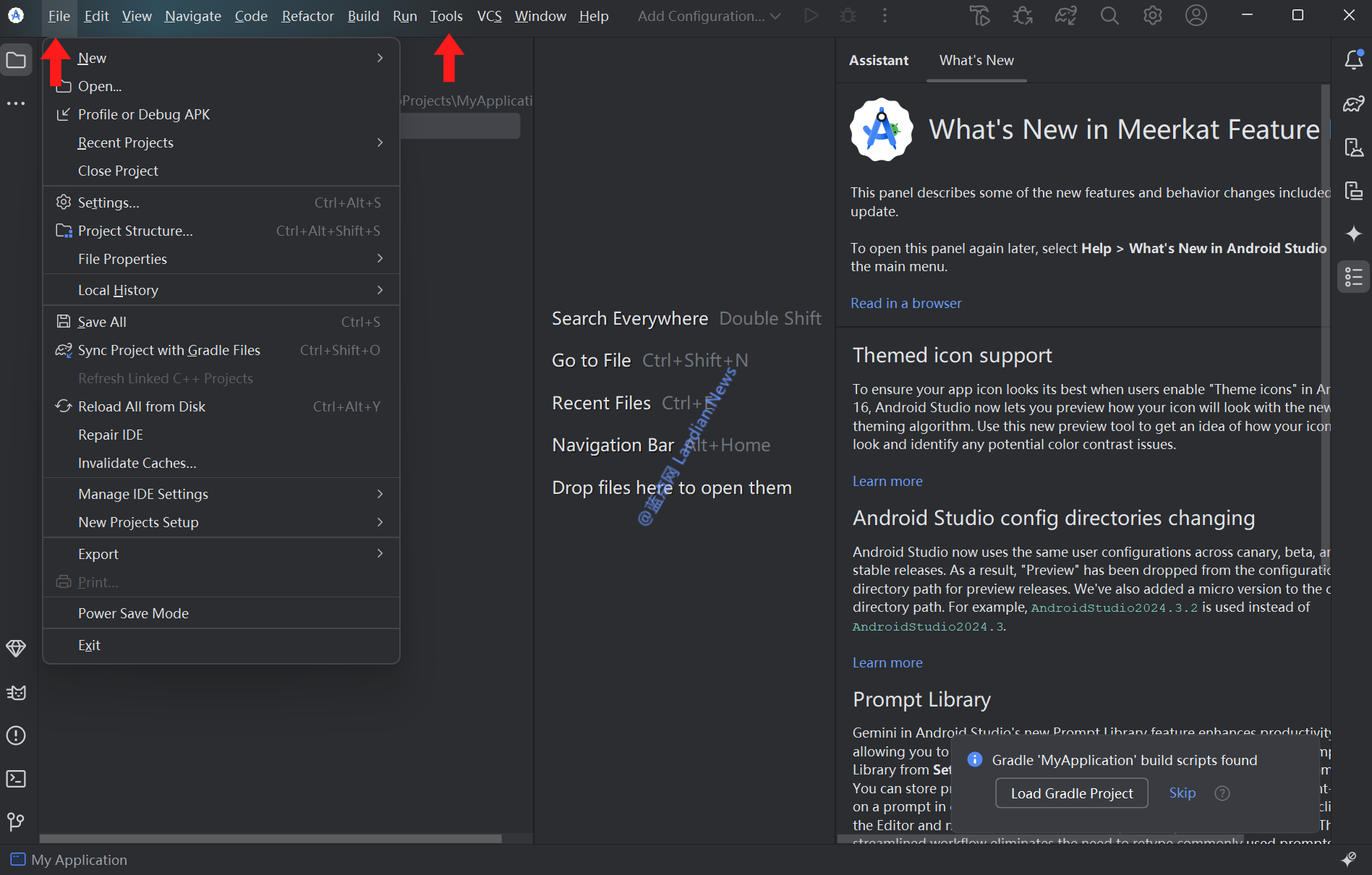The image size is (1372, 875).
Task: Open the Git version control icon
Action: pyautogui.click(x=16, y=821)
